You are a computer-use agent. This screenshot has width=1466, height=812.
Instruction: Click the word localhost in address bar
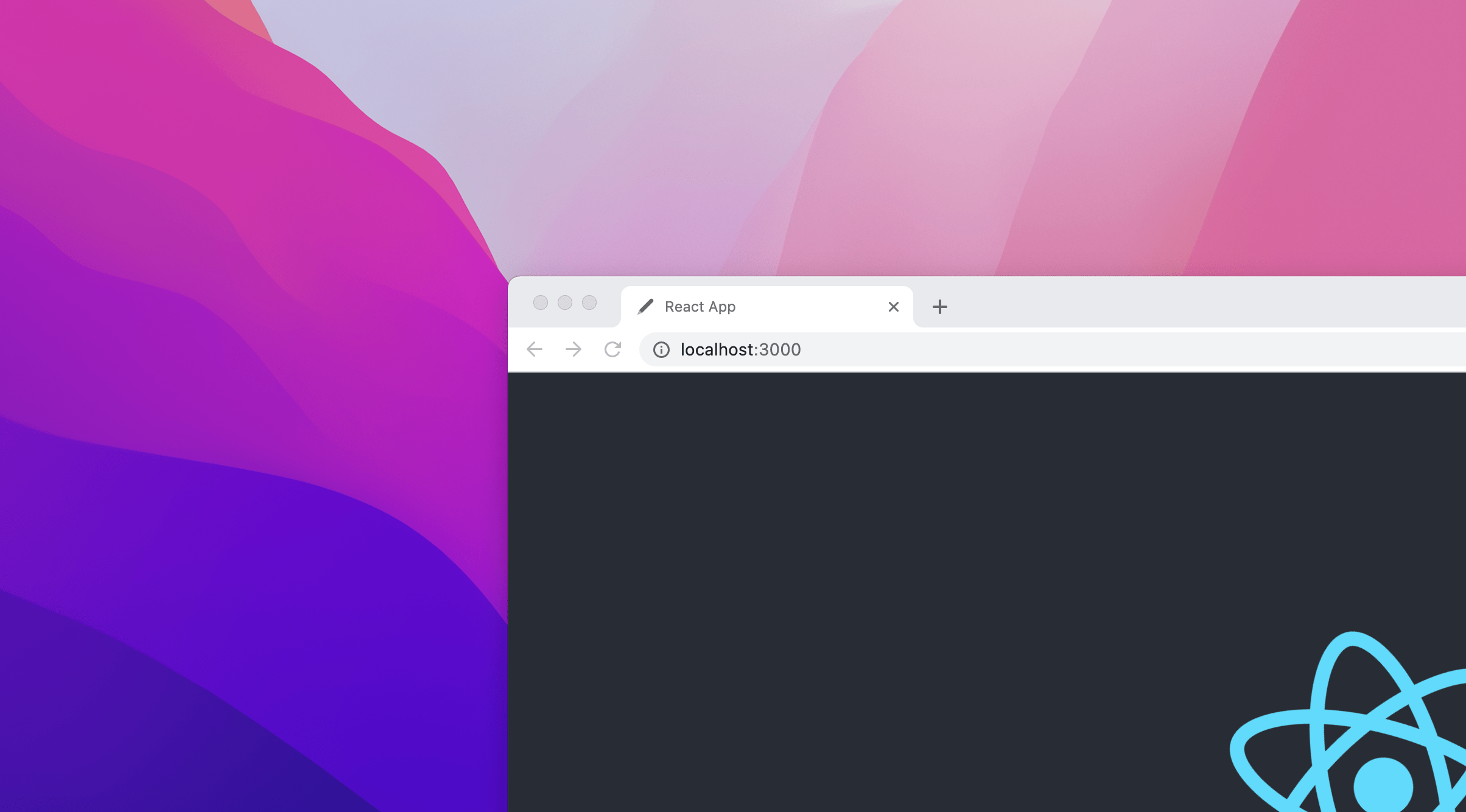tap(717, 349)
